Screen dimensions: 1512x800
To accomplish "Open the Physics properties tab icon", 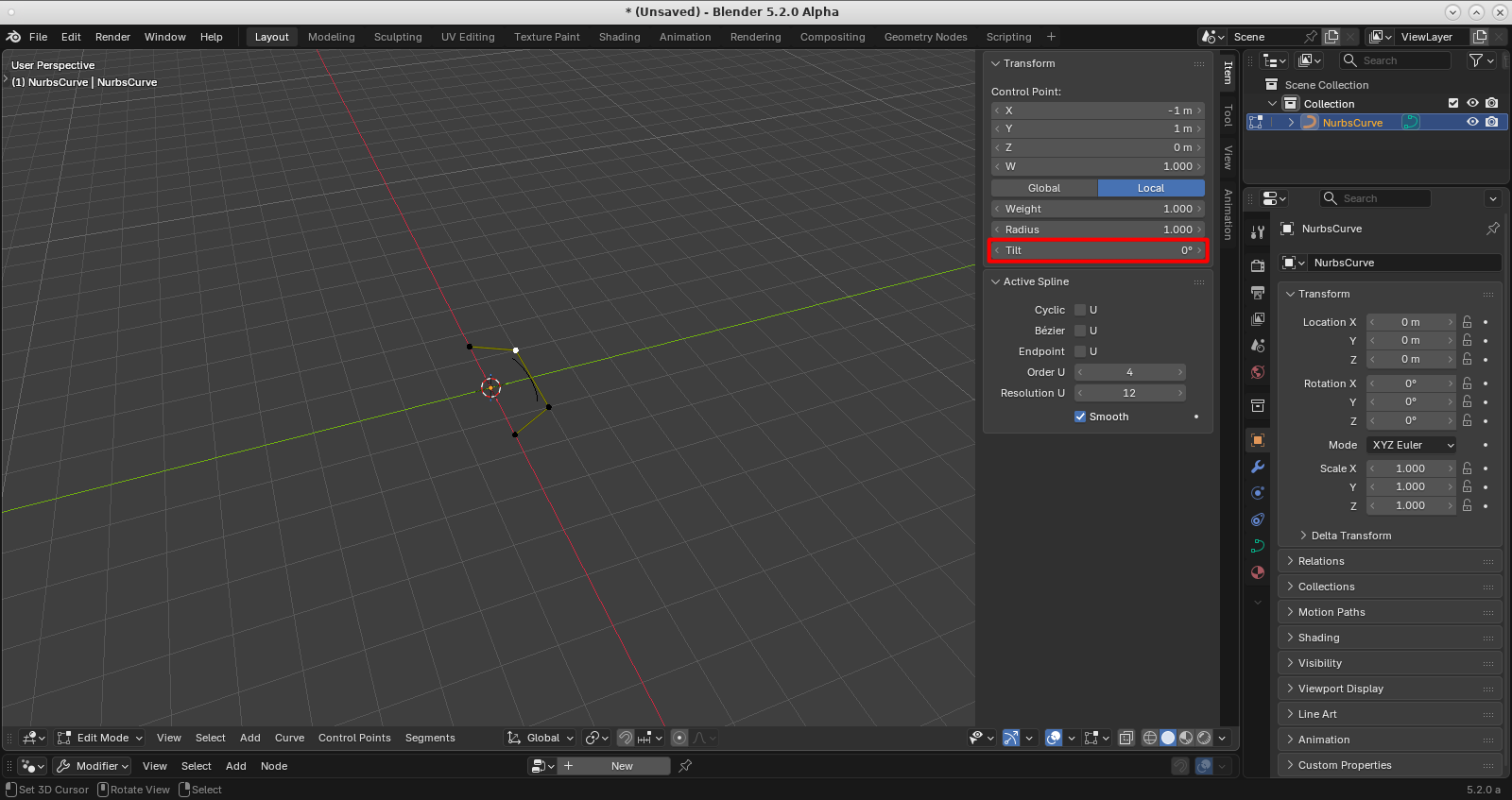I will pos(1258,493).
